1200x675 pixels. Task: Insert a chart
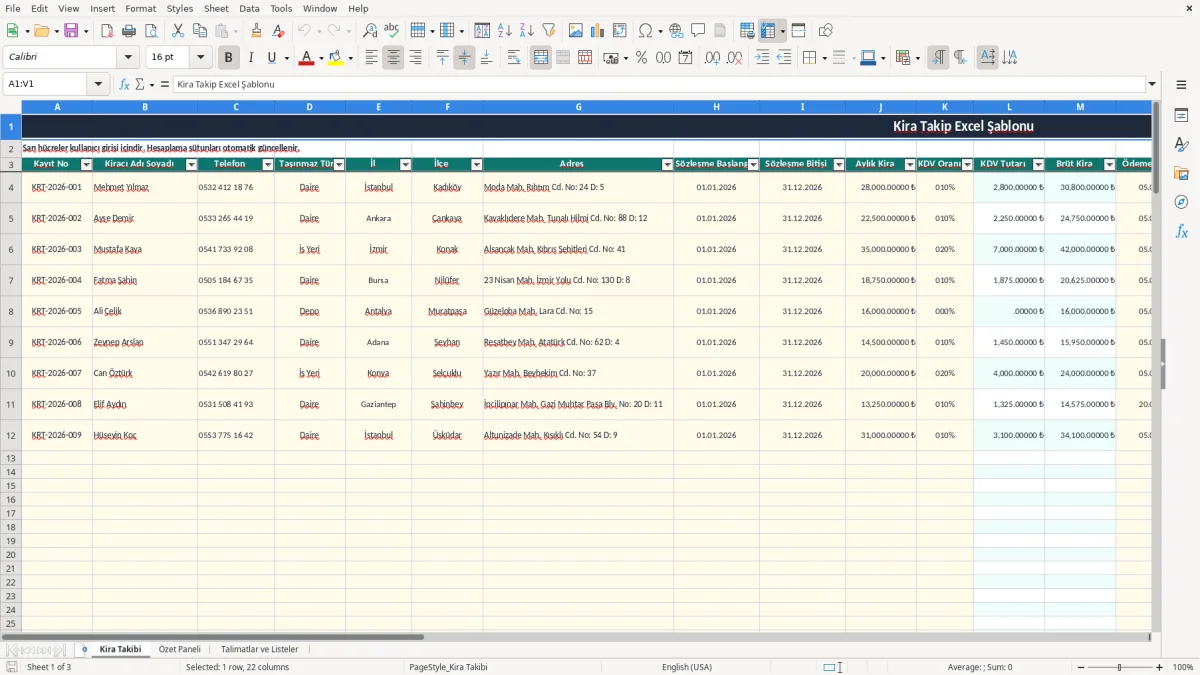coord(598,31)
